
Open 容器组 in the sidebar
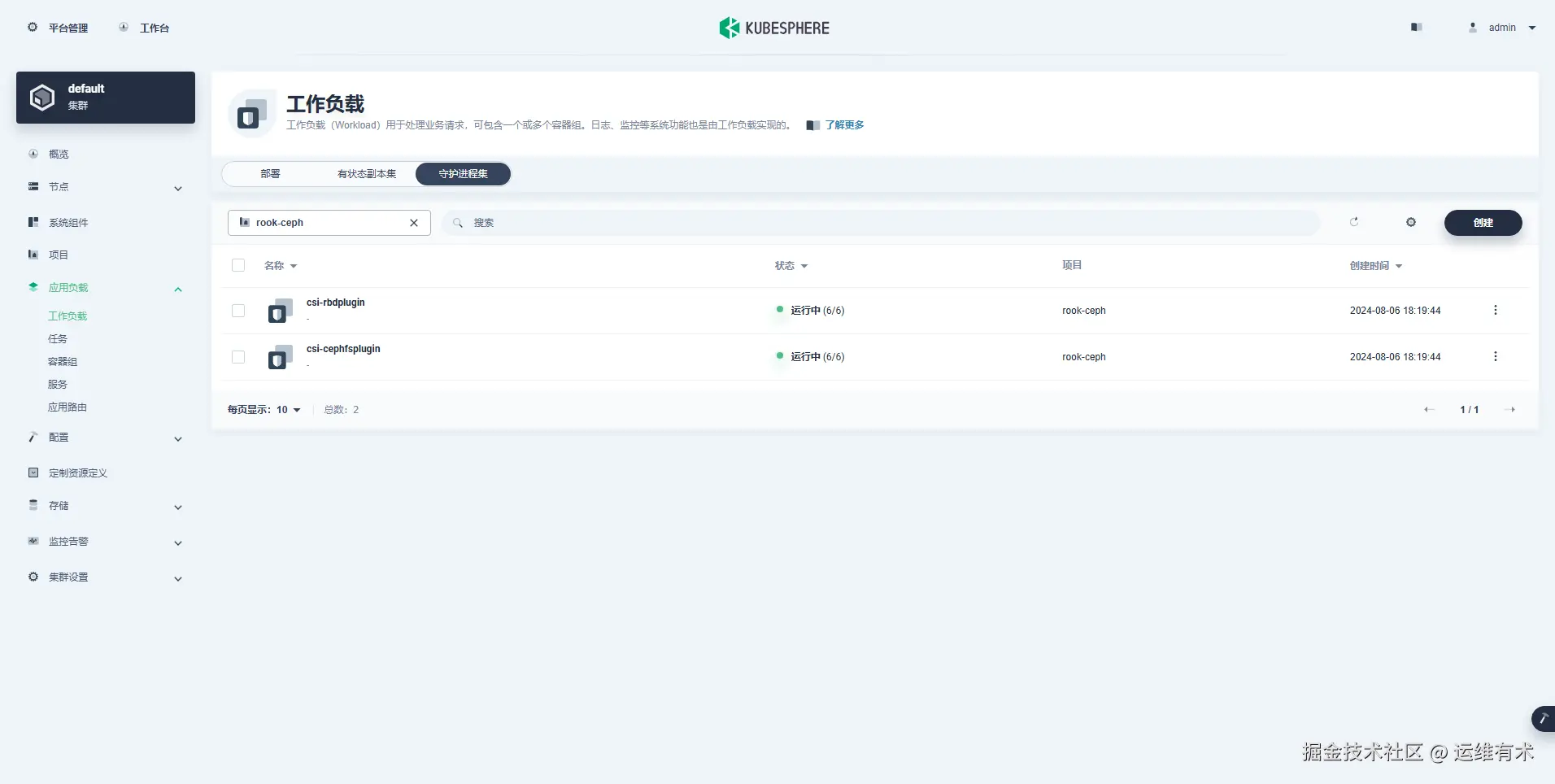(63, 362)
